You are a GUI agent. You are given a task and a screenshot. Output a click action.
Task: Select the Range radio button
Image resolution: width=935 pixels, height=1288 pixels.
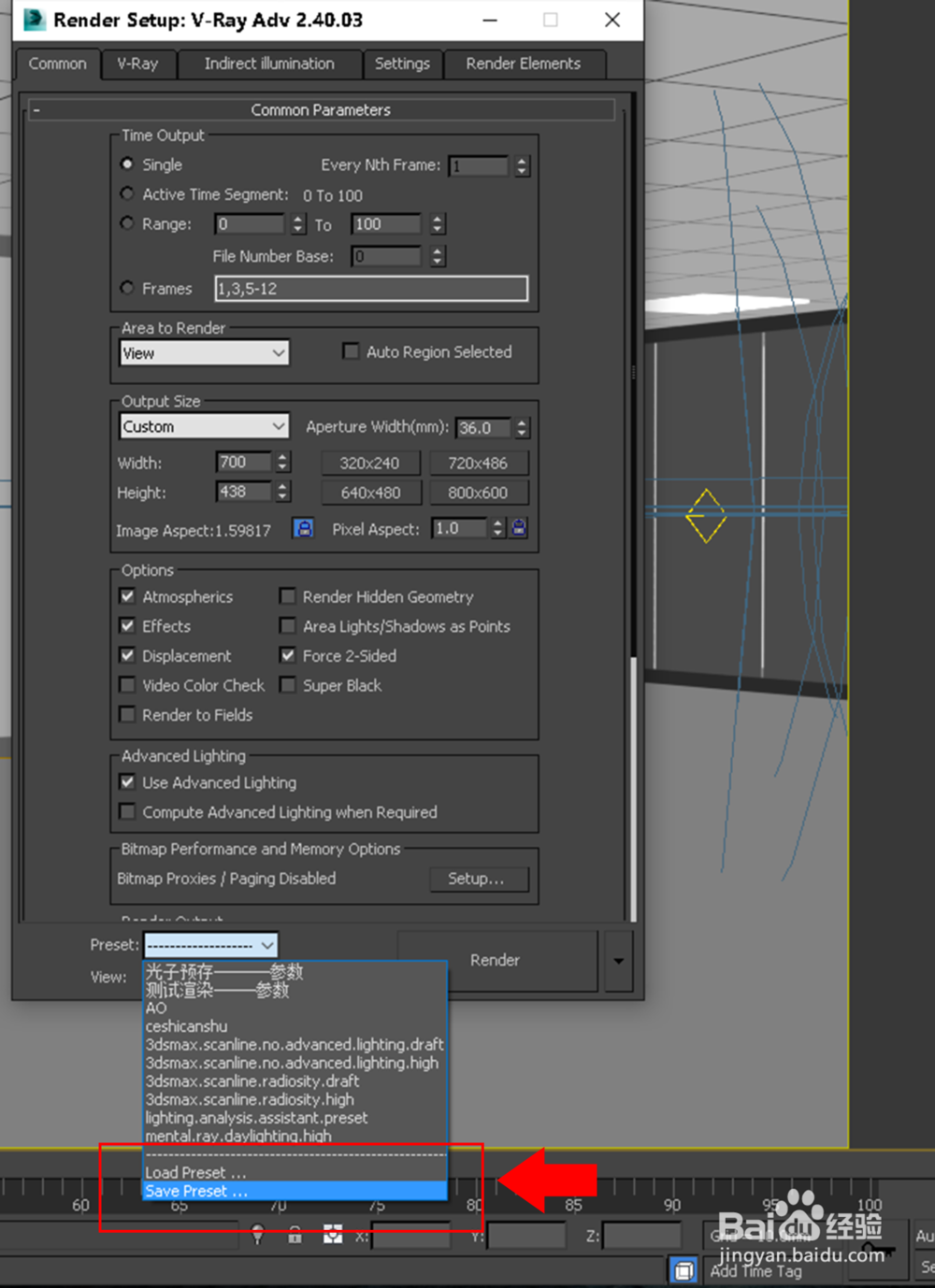[127, 223]
